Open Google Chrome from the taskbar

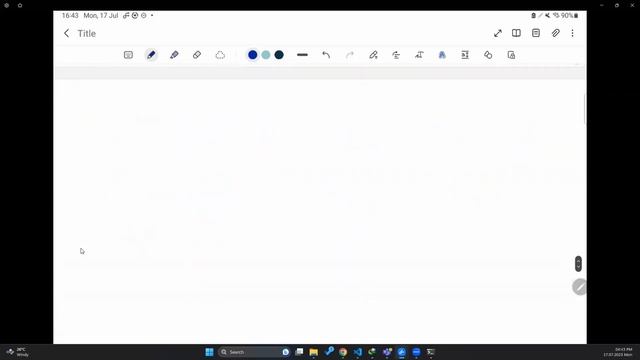[x=343, y=352]
